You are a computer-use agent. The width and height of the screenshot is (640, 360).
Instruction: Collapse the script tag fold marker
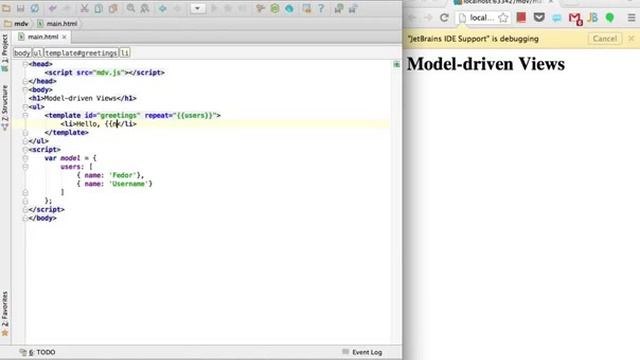[x=25, y=150]
